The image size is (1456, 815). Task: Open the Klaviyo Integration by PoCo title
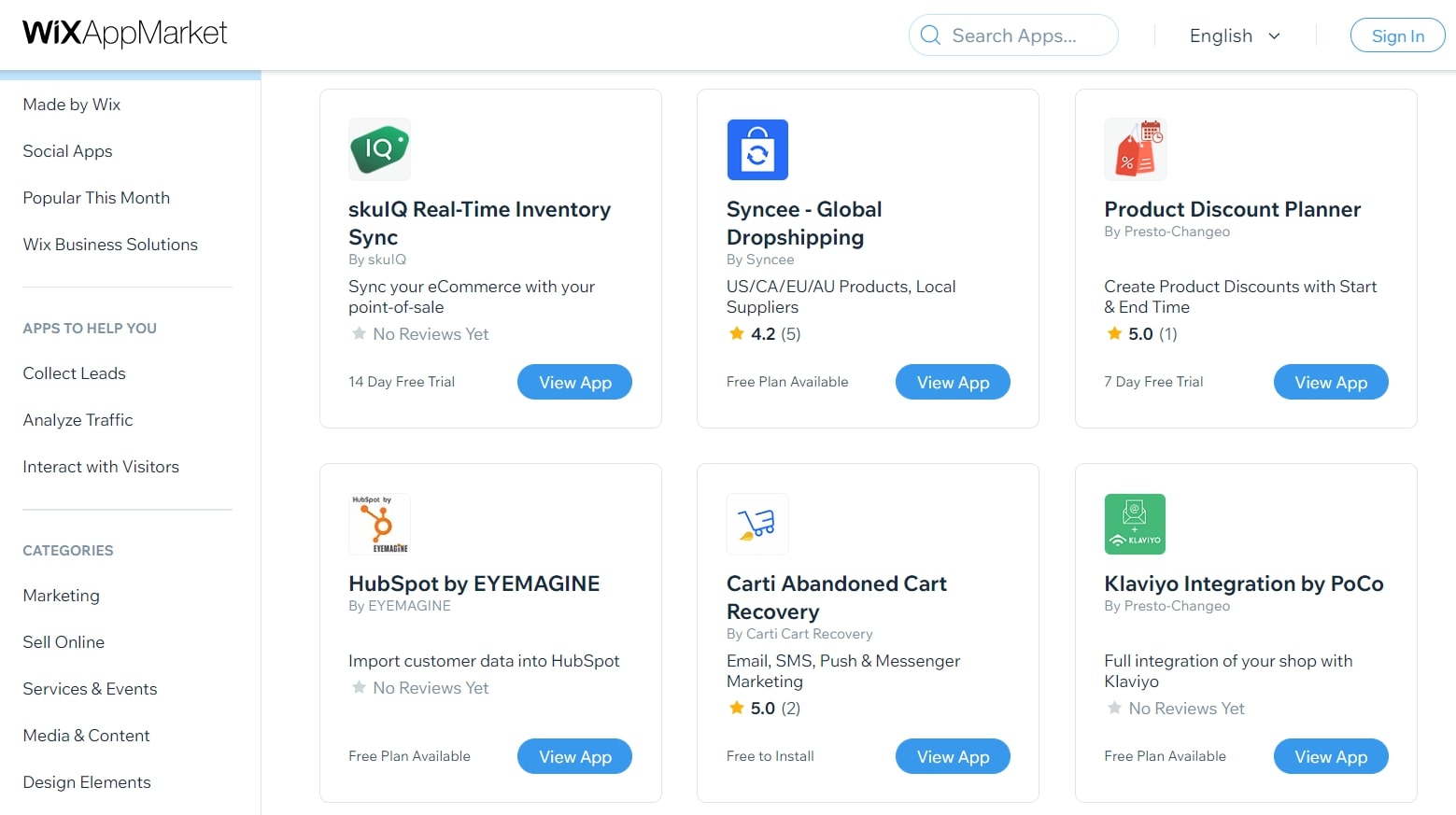point(1243,583)
